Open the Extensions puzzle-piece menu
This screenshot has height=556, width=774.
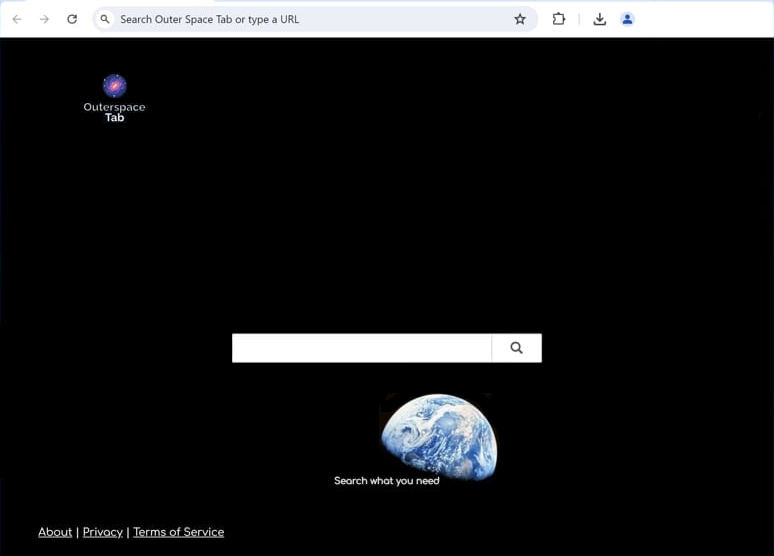pyautogui.click(x=559, y=19)
